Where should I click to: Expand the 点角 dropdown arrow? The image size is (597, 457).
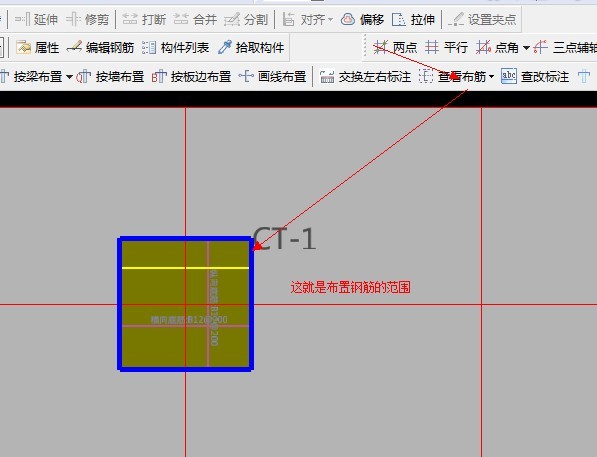(x=526, y=48)
